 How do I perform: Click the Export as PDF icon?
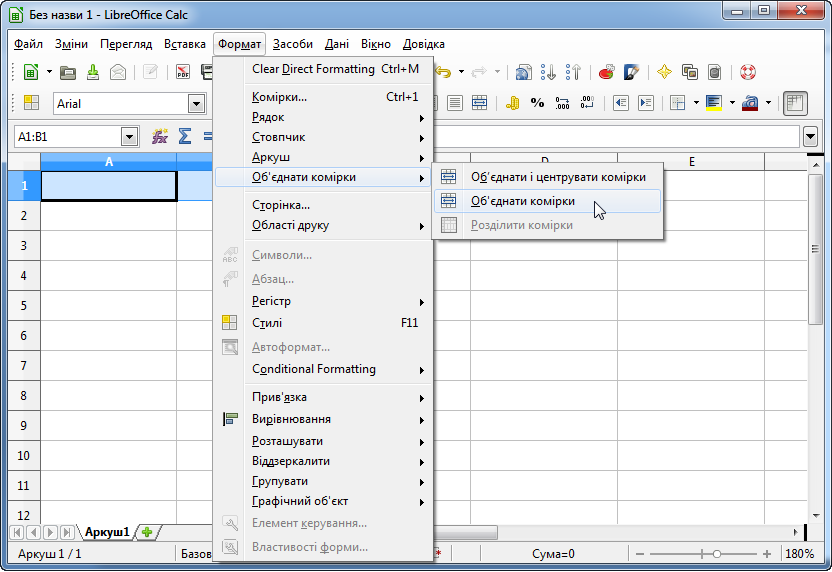(x=183, y=72)
